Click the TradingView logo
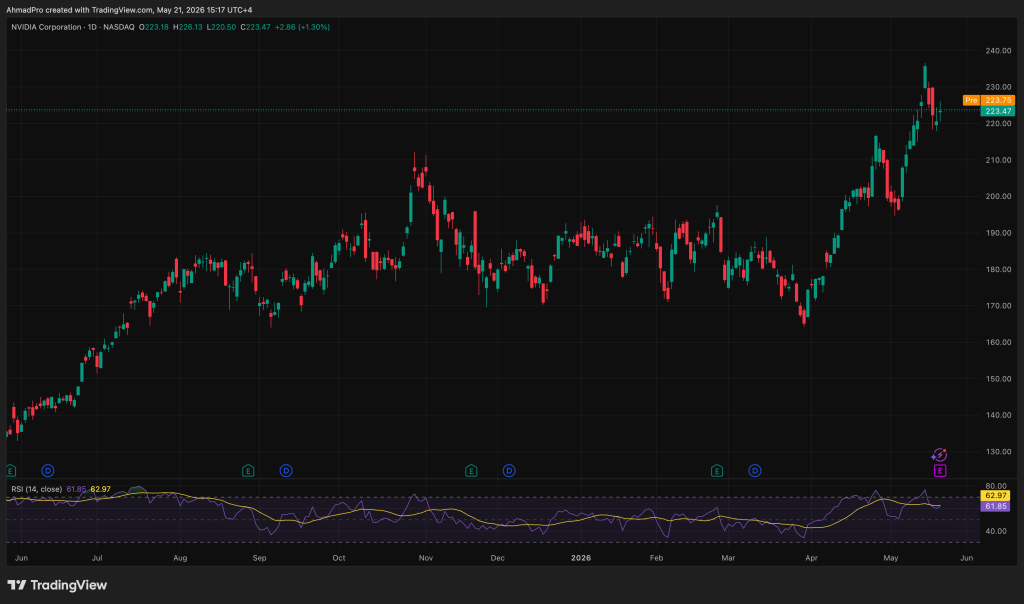The width and height of the screenshot is (1024, 604). pyautogui.click(x=57, y=585)
